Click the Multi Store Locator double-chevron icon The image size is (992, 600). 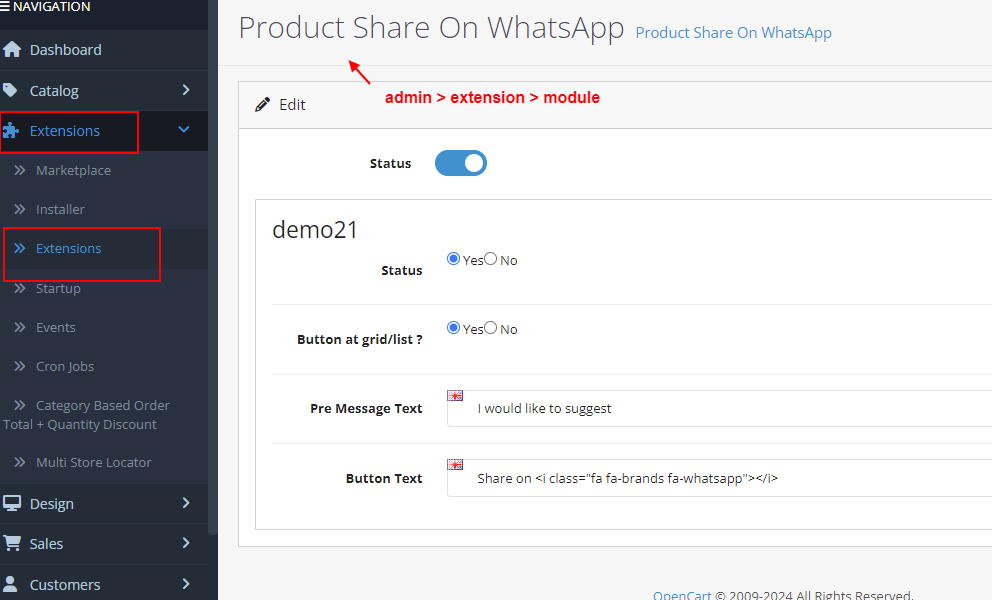(20, 462)
